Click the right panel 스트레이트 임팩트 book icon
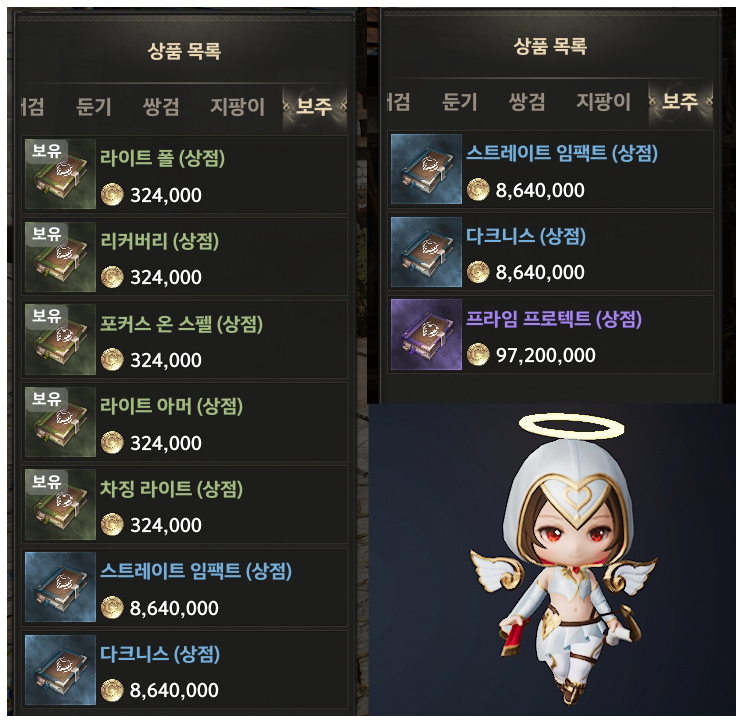Image resolution: width=743 pixels, height=723 pixels. tap(426, 169)
